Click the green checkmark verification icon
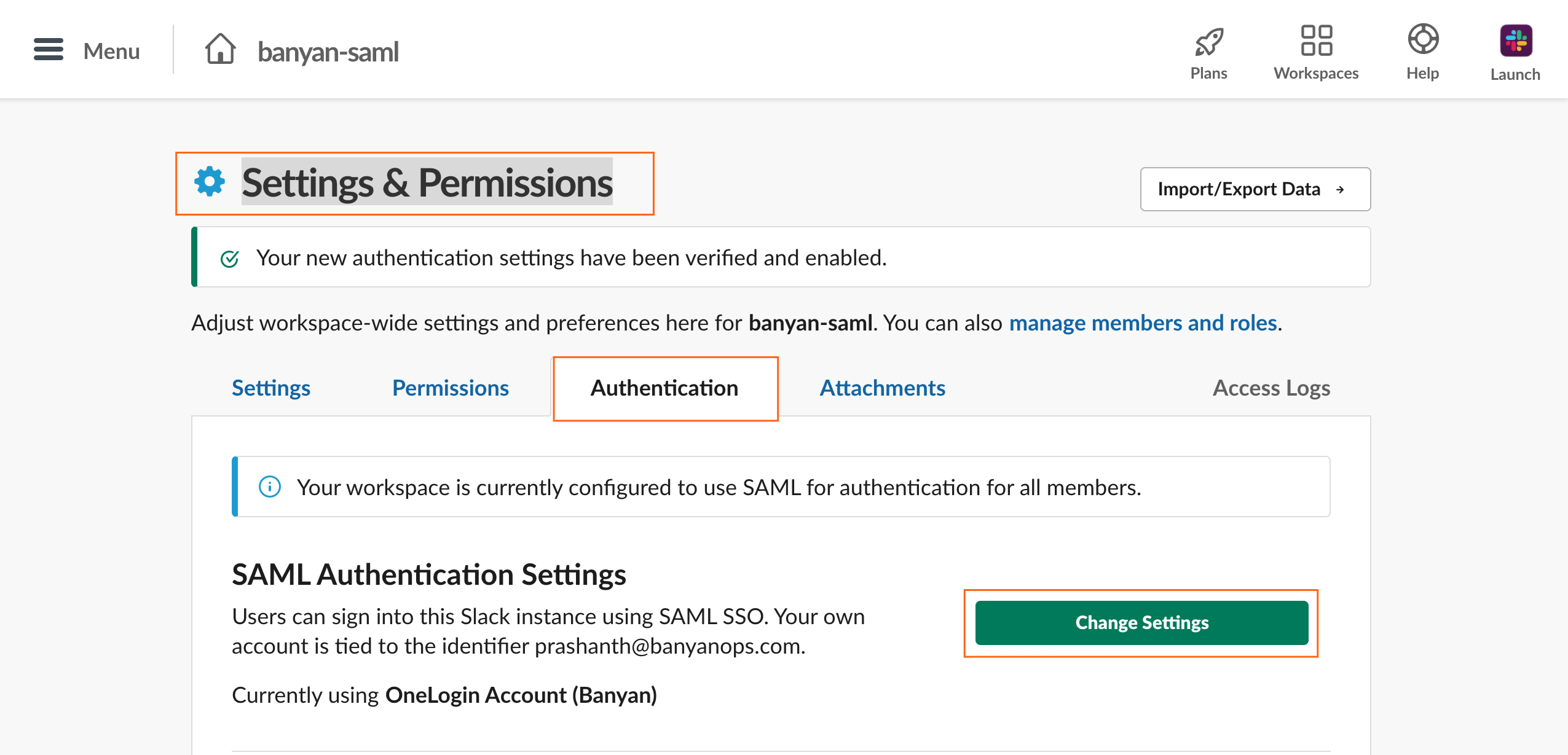The image size is (1568, 755). tap(229, 259)
